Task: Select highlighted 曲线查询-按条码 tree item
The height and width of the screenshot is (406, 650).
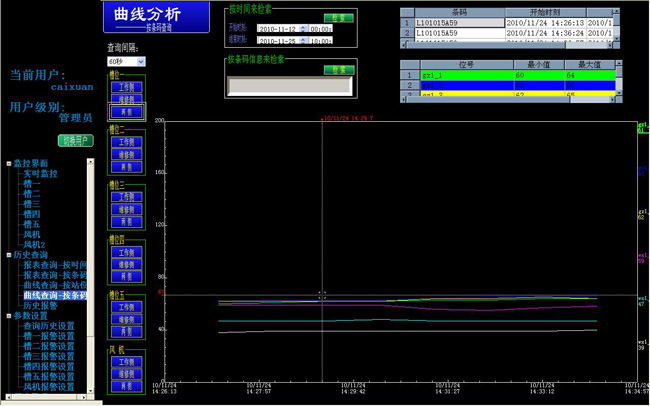Action: (x=55, y=296)
